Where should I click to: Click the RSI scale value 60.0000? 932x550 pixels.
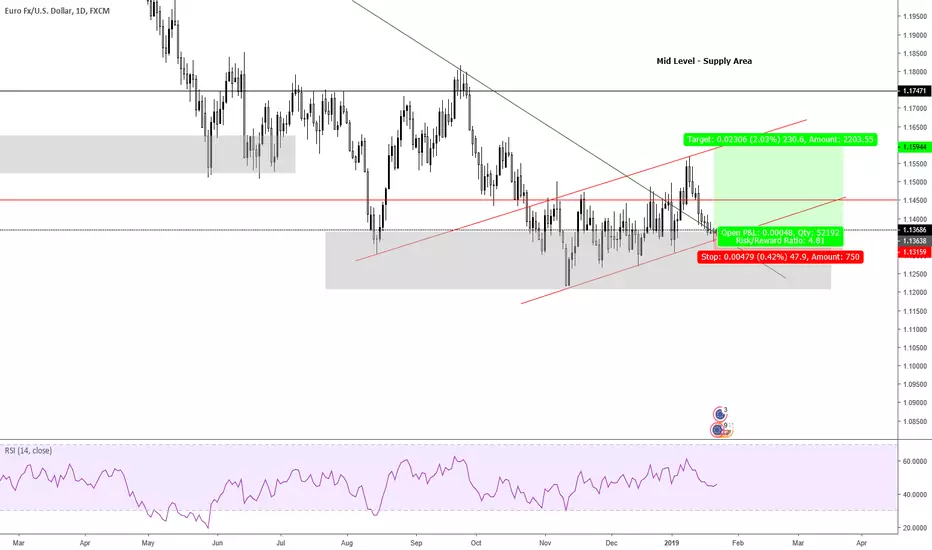coord(915,461)
